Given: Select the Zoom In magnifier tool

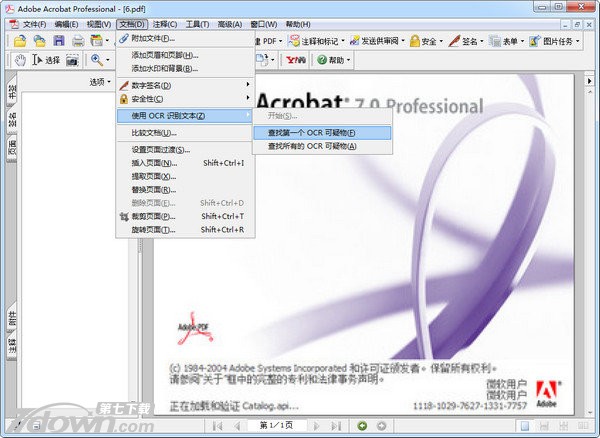Looking at the screenshot, I should (96, 60).
